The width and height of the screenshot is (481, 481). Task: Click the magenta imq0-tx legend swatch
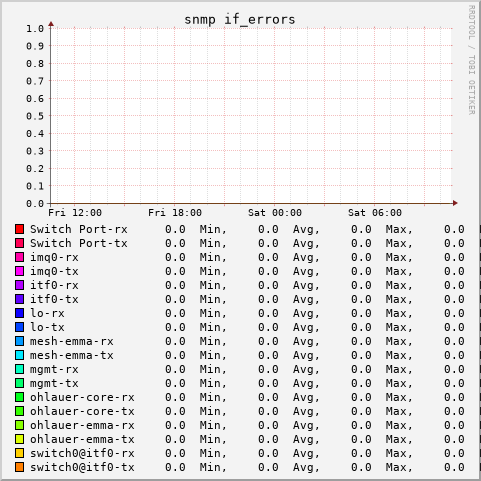20,271
